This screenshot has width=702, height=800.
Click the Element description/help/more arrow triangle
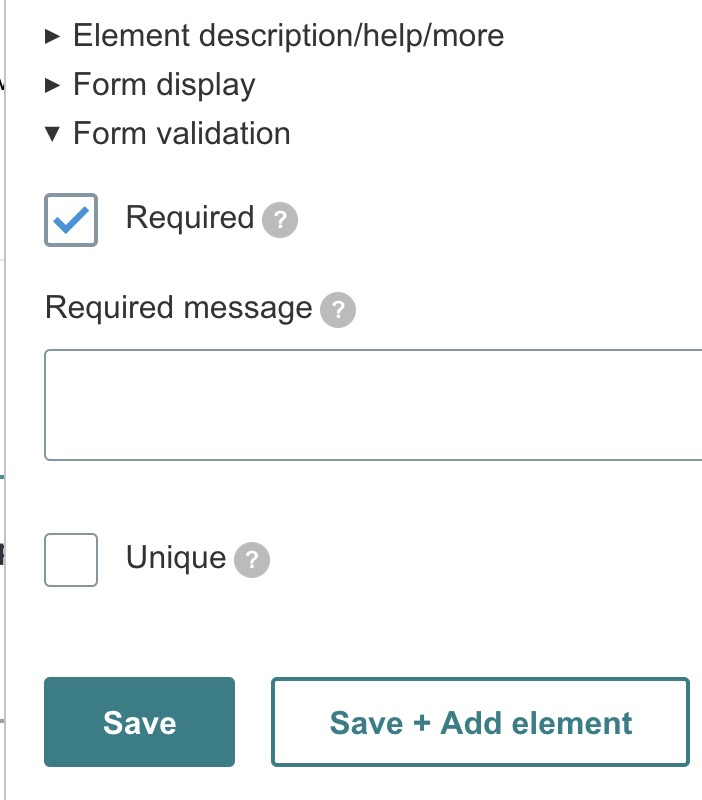point(54,37)
